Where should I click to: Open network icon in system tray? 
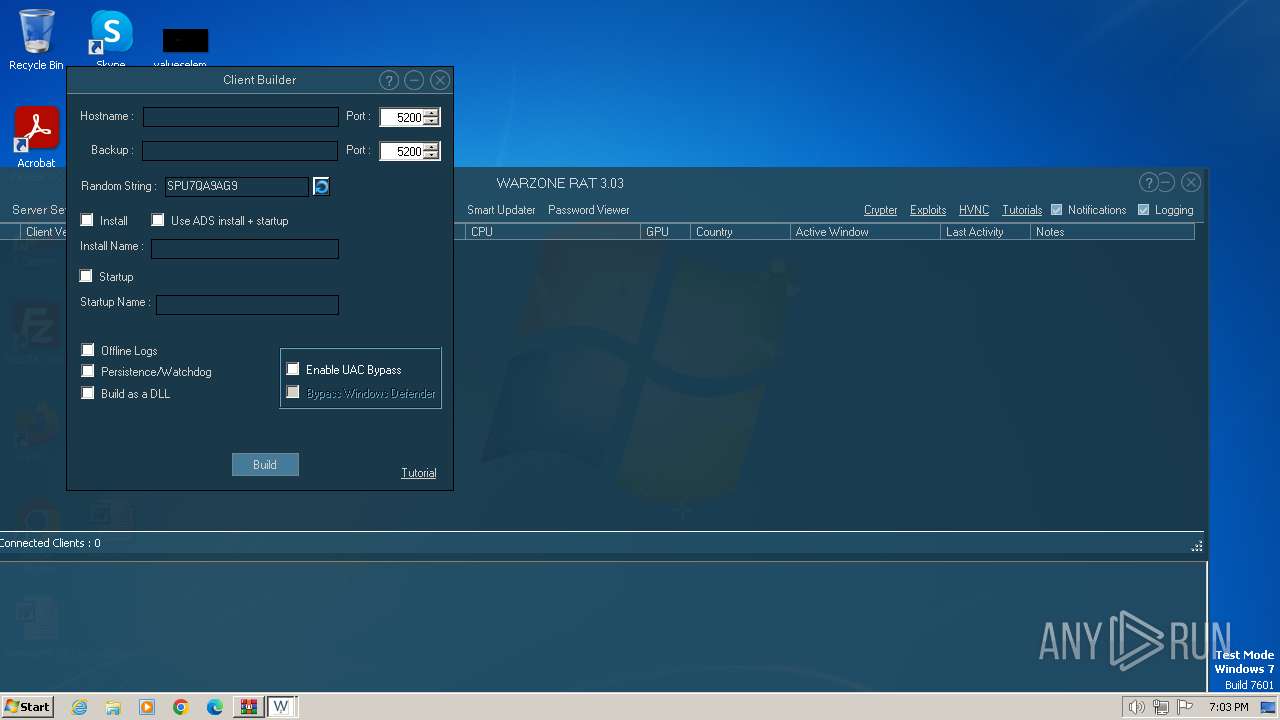(x=1161, y=707)
